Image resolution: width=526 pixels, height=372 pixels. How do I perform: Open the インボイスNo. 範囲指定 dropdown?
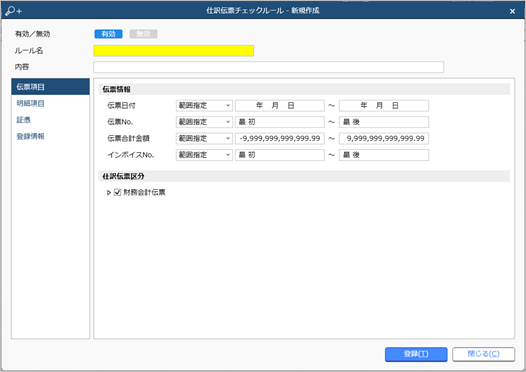point(204,155)
